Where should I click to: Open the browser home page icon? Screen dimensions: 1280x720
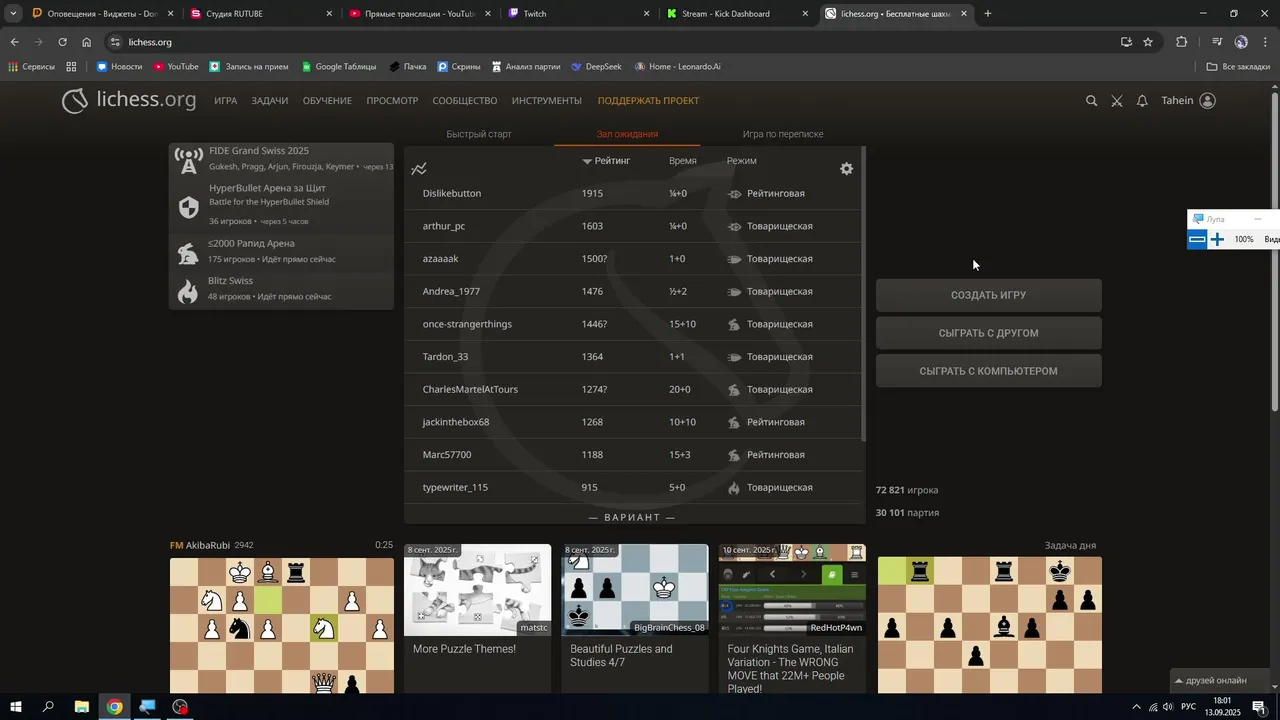pyautogui.click(x=86, y=42)
